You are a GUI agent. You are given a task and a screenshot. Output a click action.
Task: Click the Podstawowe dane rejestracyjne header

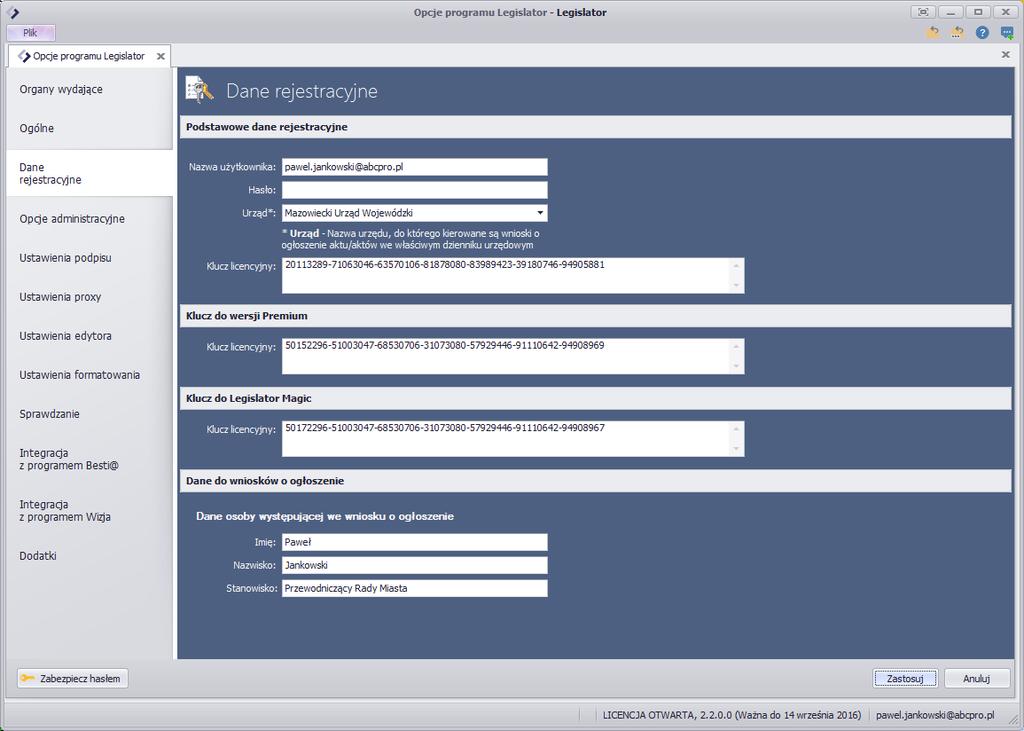click(596, 127)
